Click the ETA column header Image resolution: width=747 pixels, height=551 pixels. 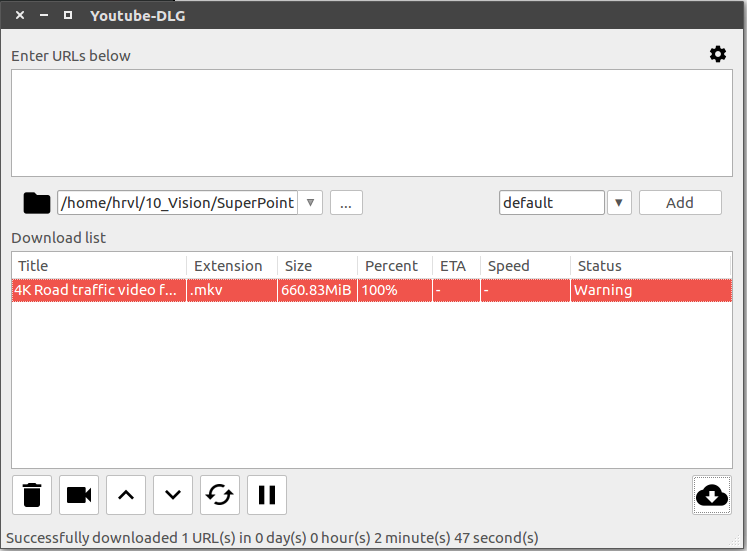456,266
